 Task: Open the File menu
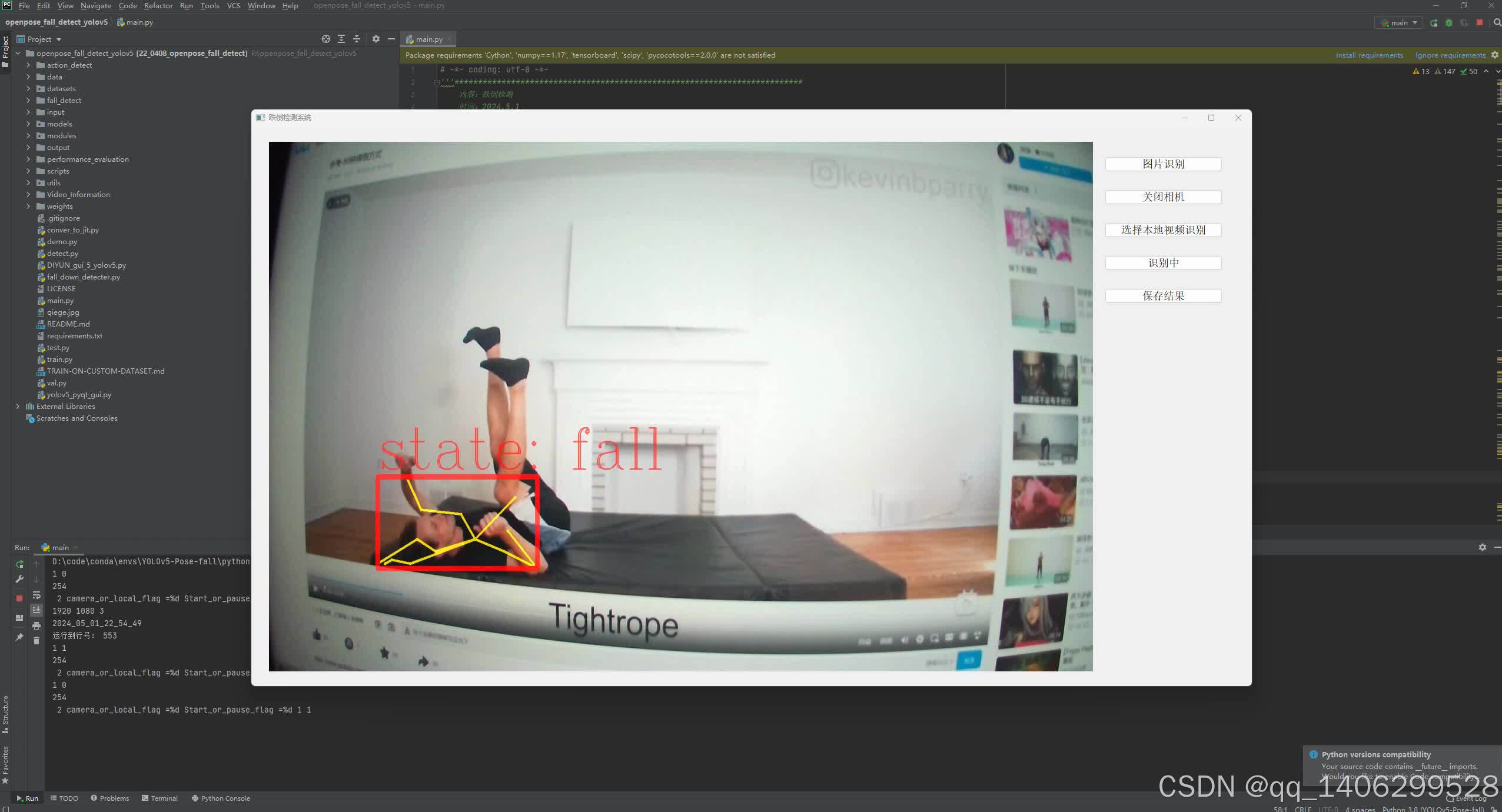24,6
